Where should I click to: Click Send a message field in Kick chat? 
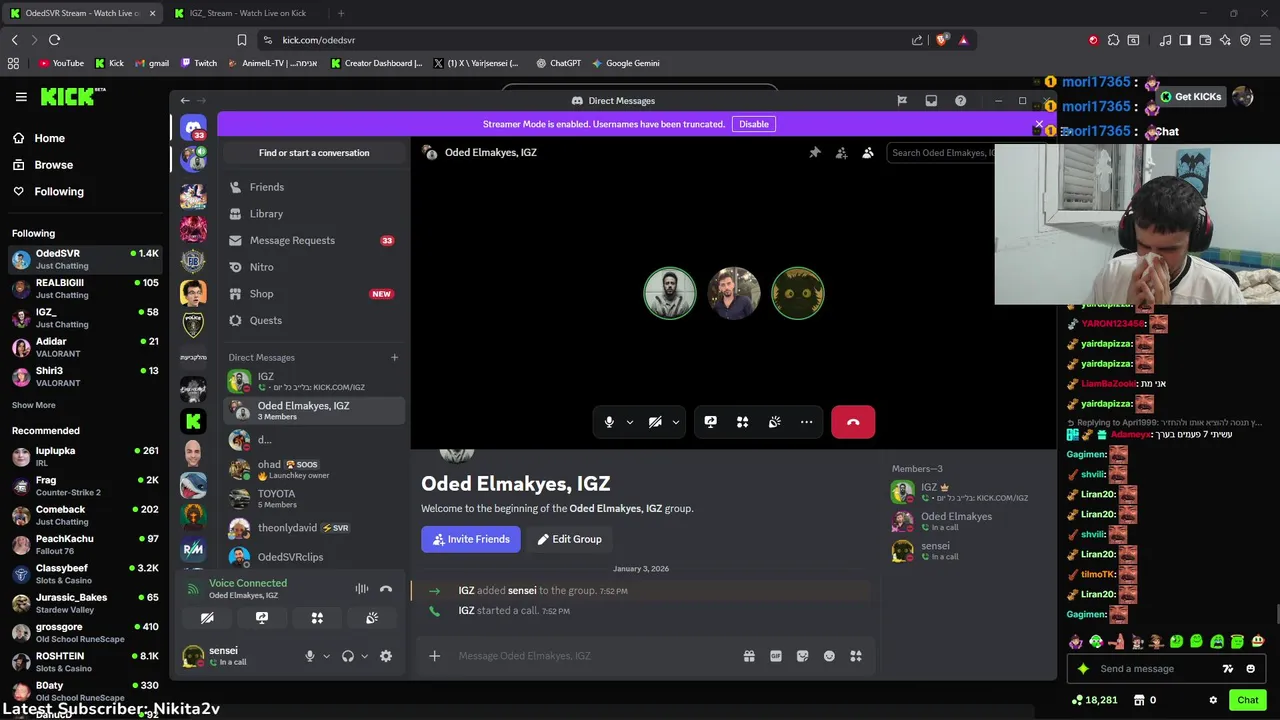[x=1155, y=669]
